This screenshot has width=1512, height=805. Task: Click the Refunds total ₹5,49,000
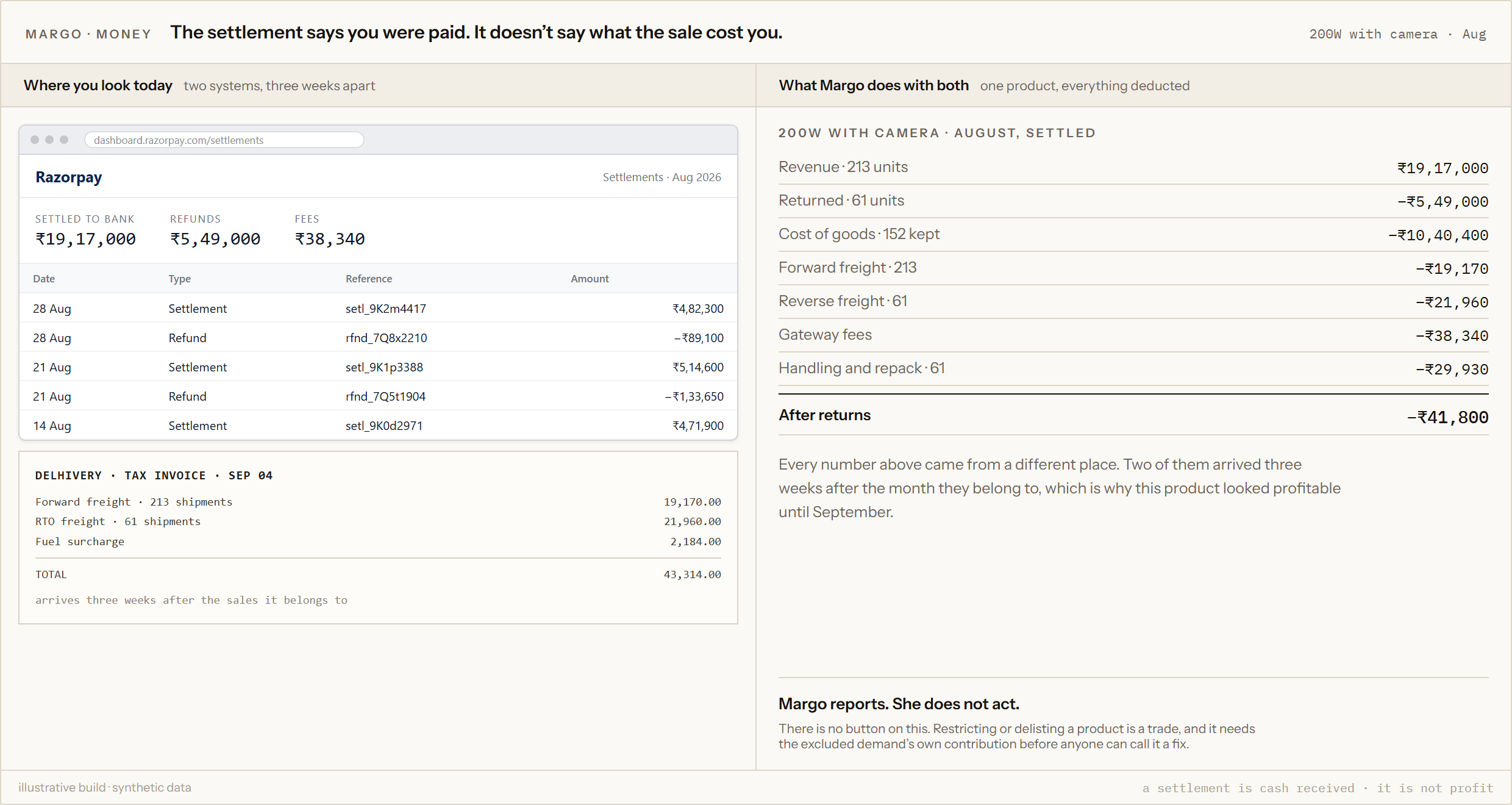[215, 239]
